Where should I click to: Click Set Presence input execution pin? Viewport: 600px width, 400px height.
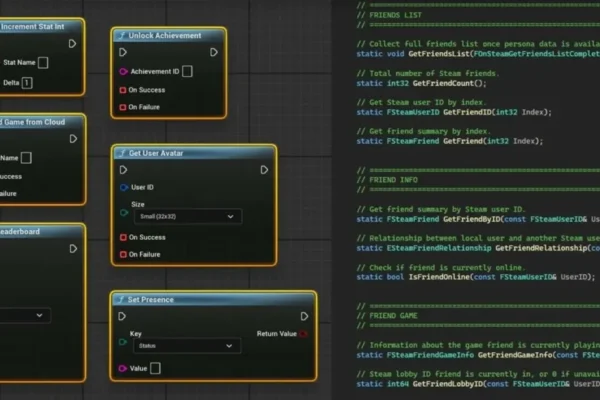click(122, 317)
